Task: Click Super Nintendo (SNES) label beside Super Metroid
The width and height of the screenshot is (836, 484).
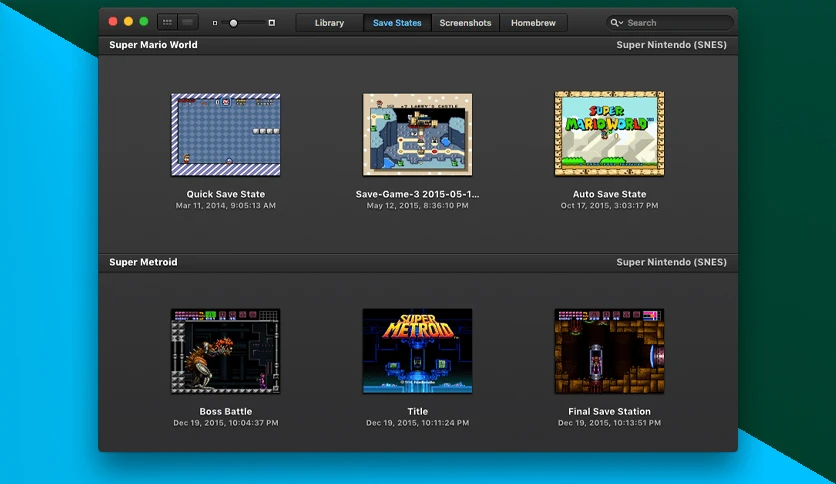Action: click(671, 262)
